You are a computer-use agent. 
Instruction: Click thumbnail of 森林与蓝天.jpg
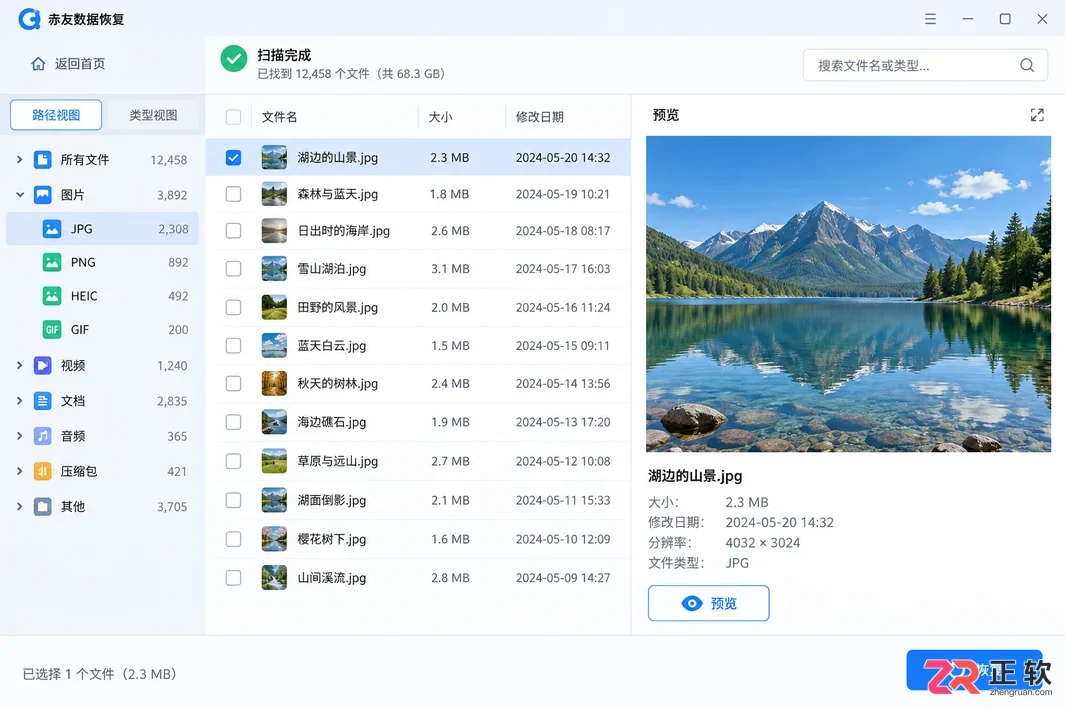(x=274, y=194)
